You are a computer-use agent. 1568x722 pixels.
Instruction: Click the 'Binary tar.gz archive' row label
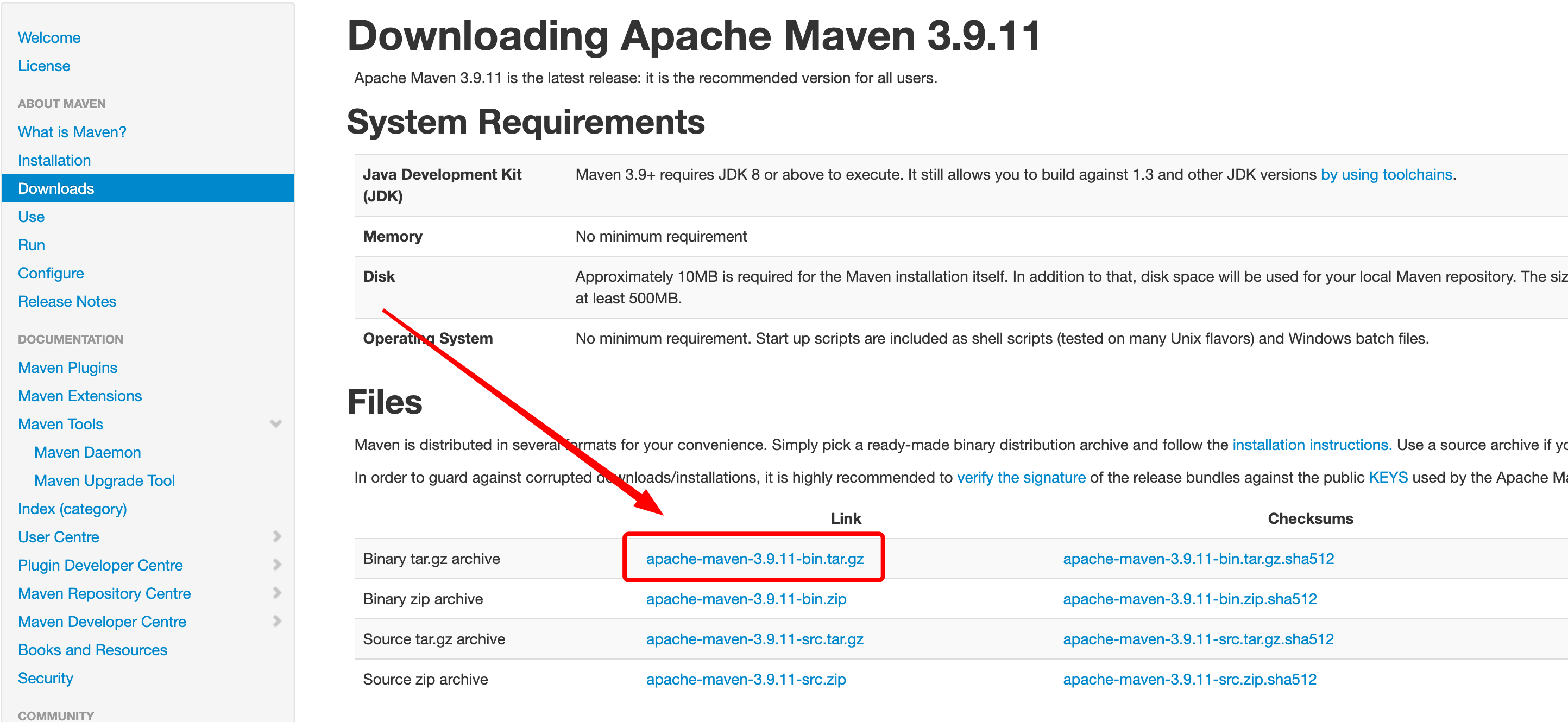(x=432, y=559)
